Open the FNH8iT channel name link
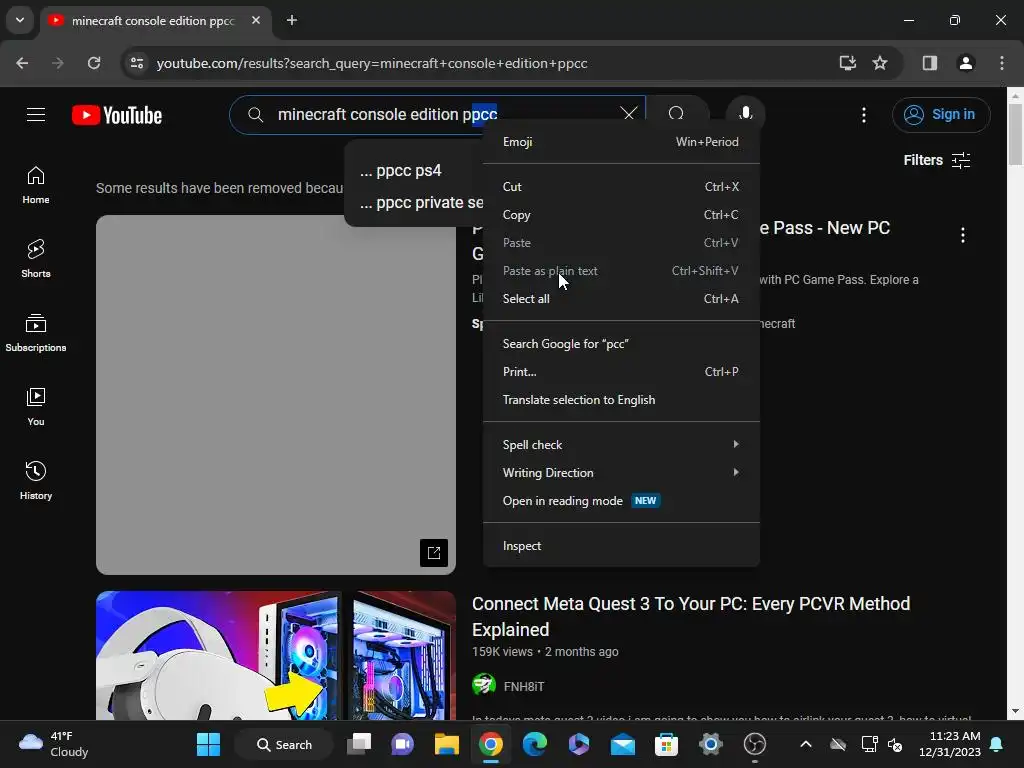Image resolution: width=1024 pixels, height=768 pixels. coord(524,686)
